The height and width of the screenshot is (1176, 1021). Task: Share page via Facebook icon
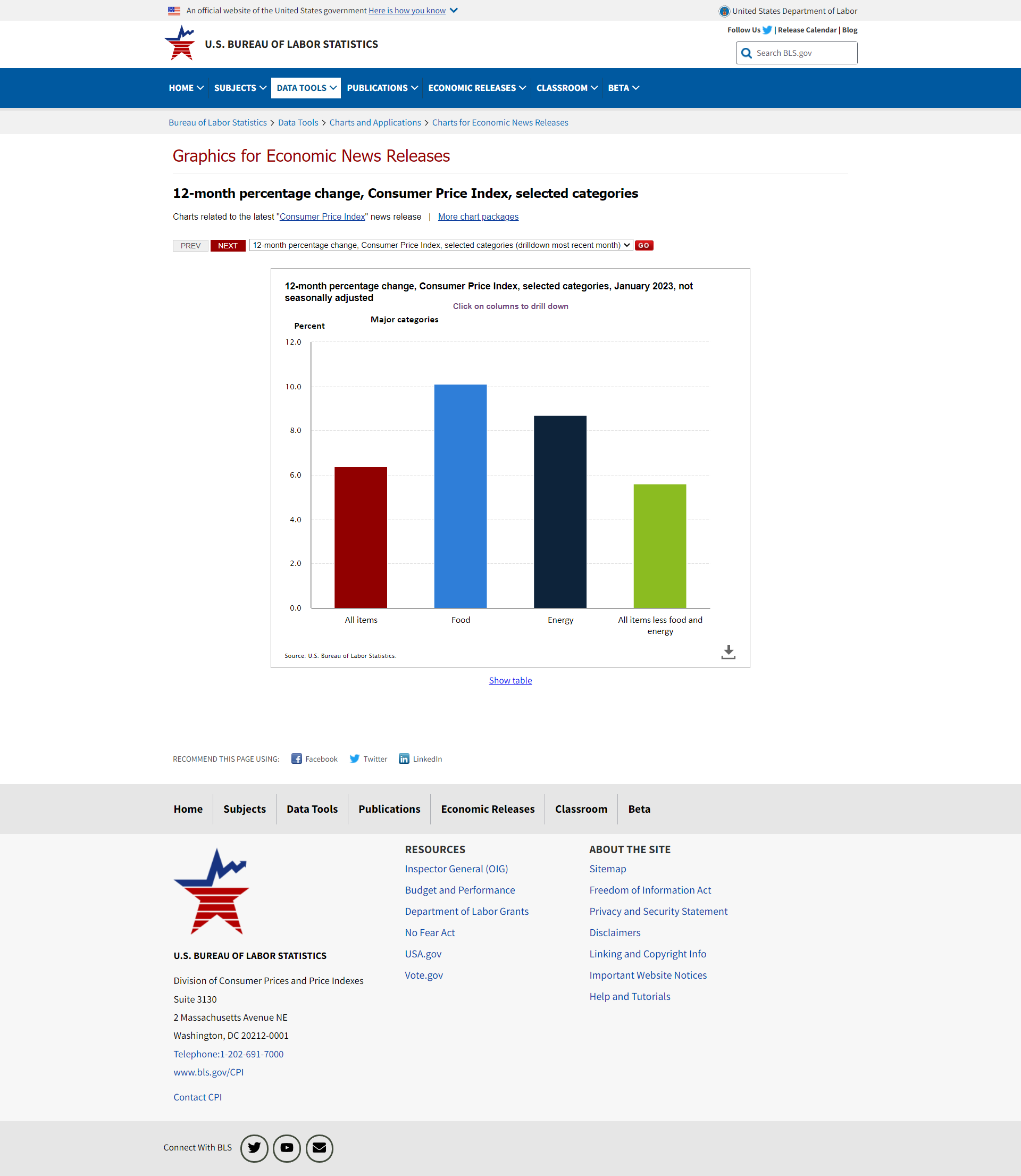pyautogui.click(x=296, y=758)
